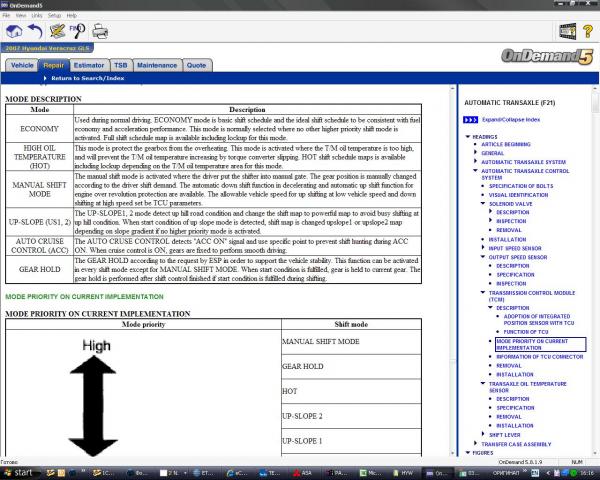600x480 pixels.
Task: Expand the SHIFT LEVER node
Action: coord(483,434)
